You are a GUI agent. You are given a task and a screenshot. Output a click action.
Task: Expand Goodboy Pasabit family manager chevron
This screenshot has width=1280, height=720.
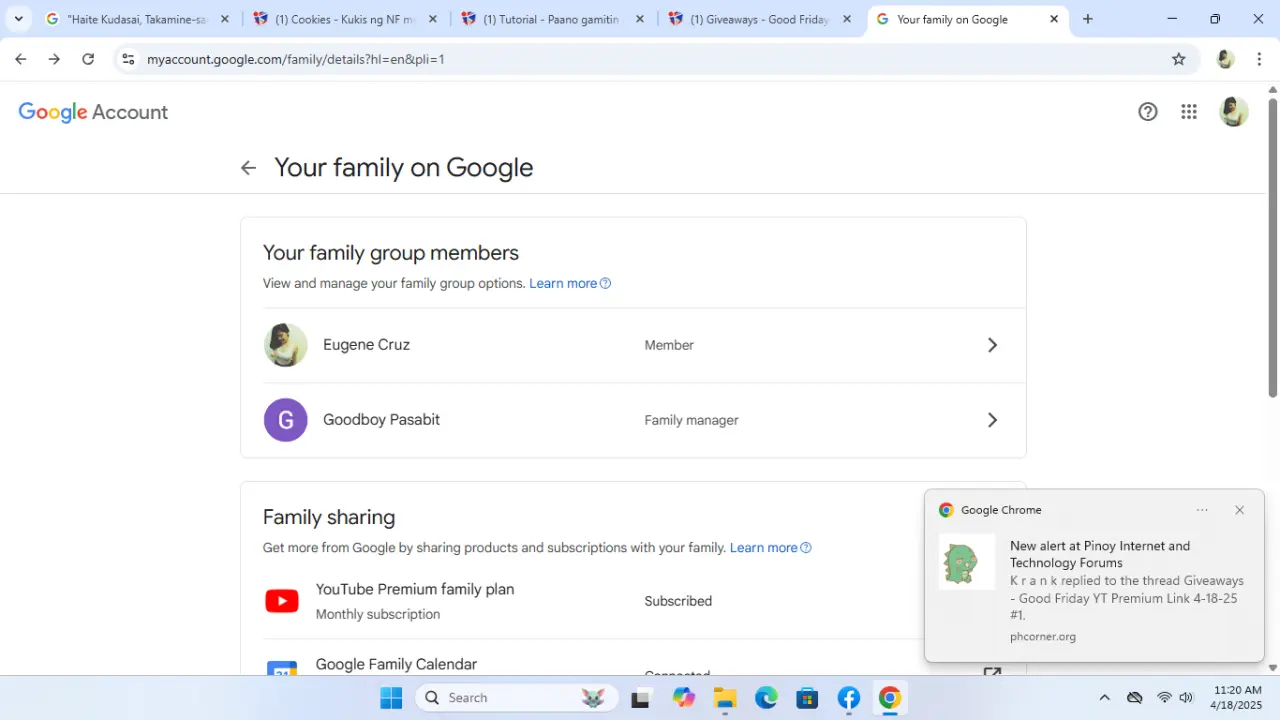[x=992, y=420]
